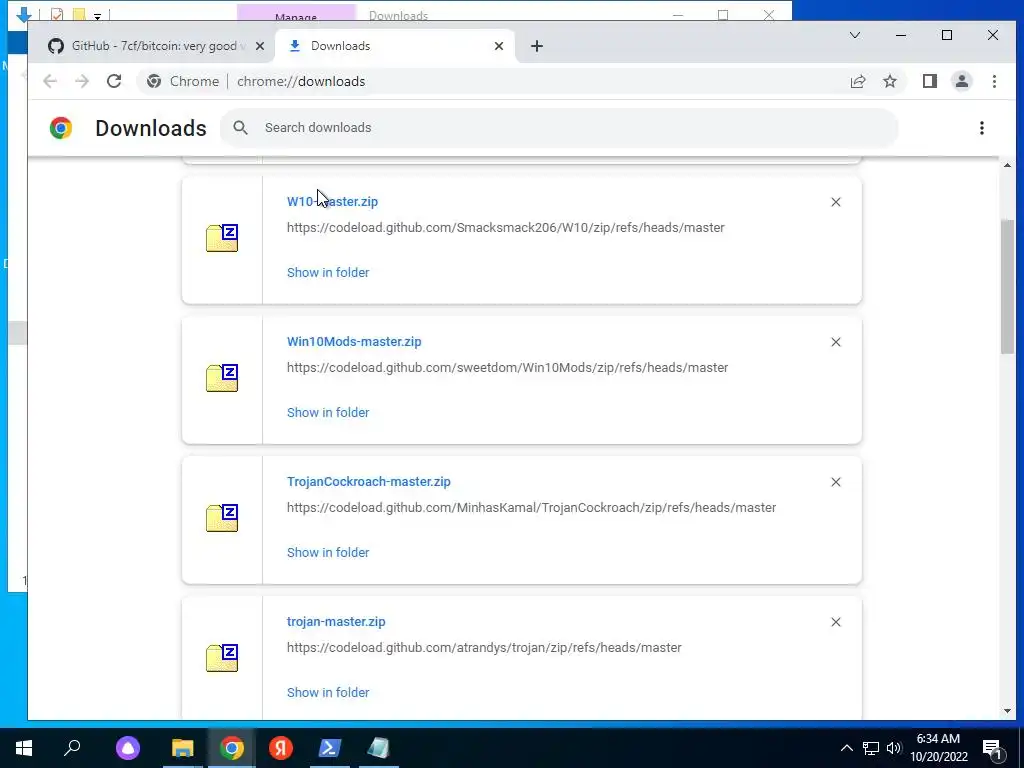Open the TrojanCockroach-master.zip file link
The height and width of the screenshot is (768, 1024).
tap(368, 481)
